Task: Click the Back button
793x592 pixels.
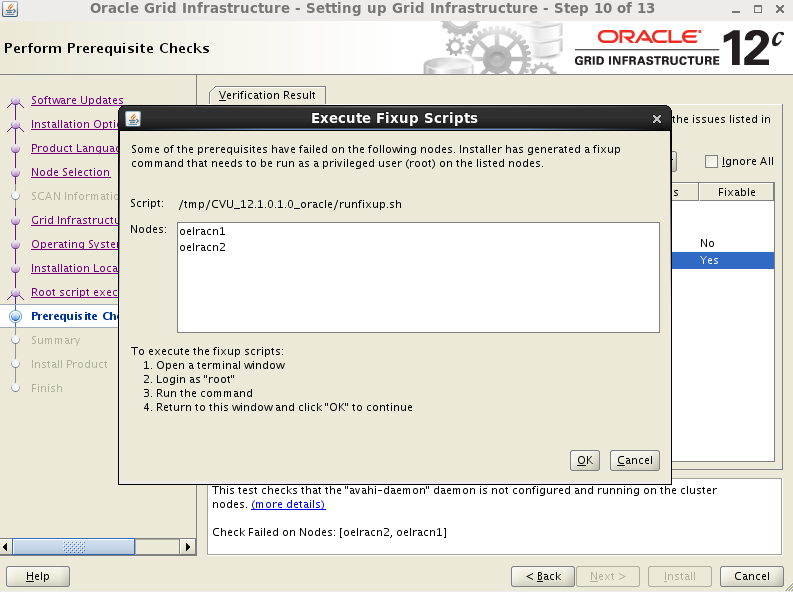Action: tap(543, 576)
